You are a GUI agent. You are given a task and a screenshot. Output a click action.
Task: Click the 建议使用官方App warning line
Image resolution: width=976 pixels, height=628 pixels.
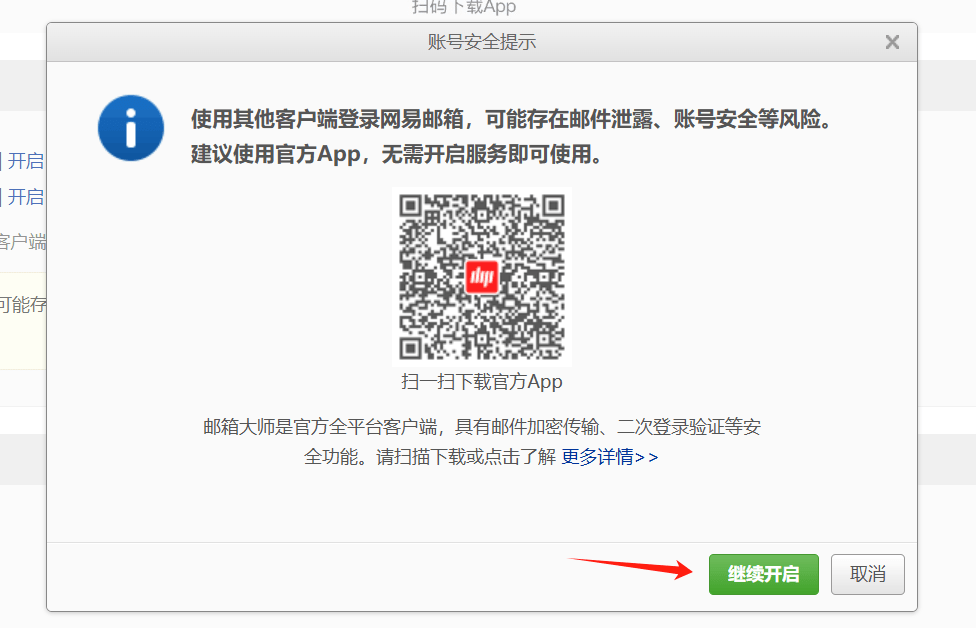[396, 154]
